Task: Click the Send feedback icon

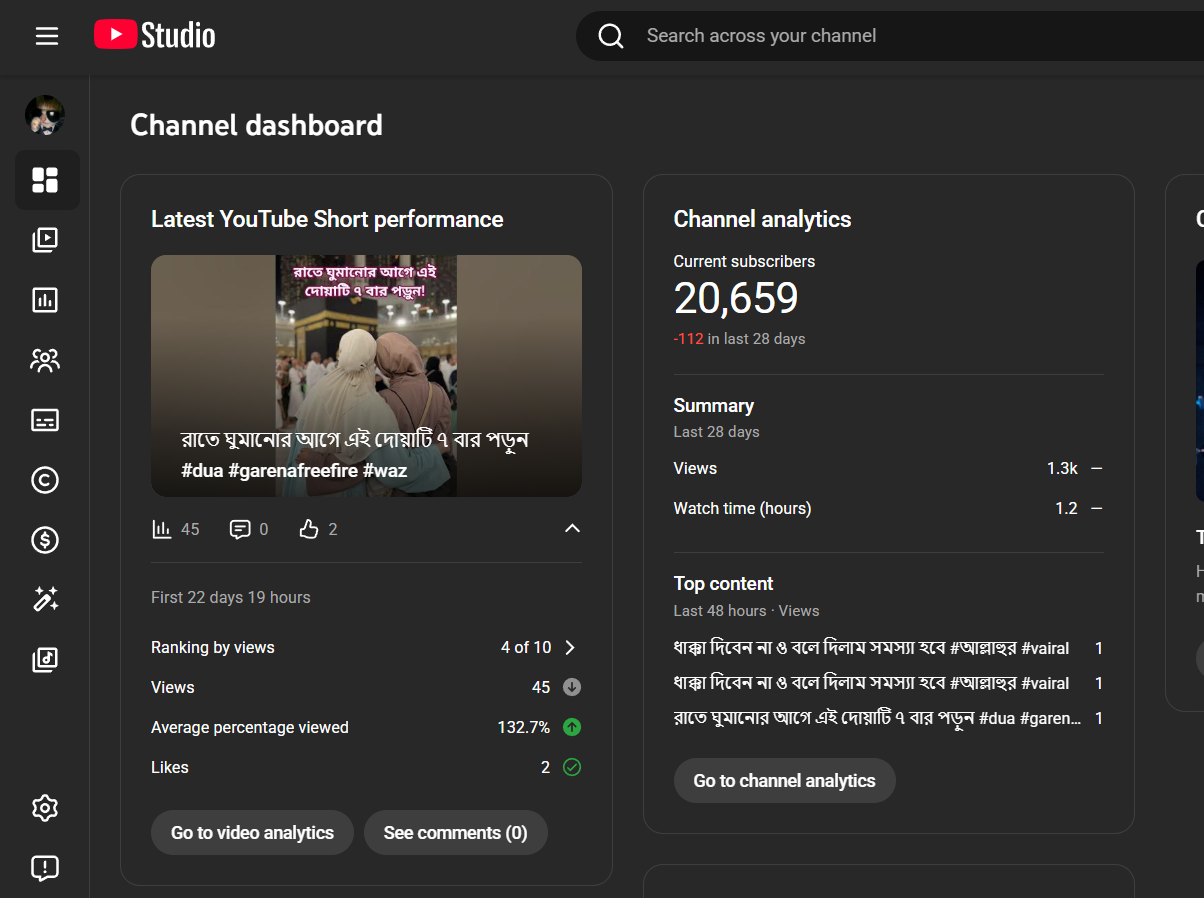Action: 46,868
